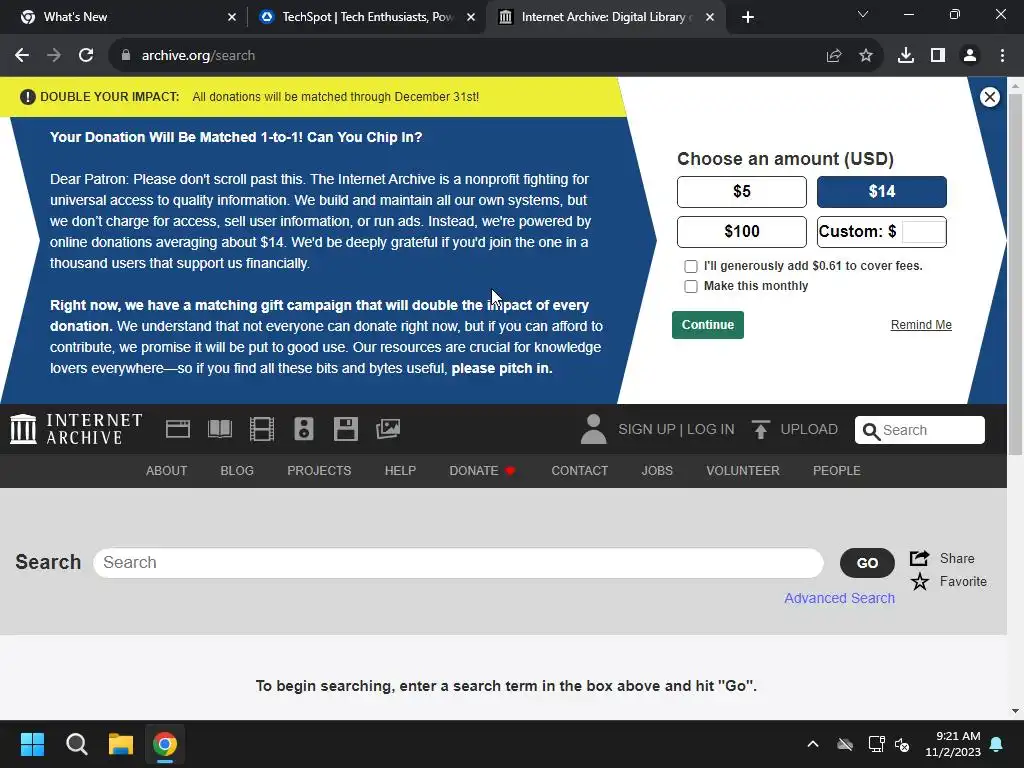Viewport: 1024px width, 768px height.
Task: Open the Software floppy disk icon
Action: 345,429
